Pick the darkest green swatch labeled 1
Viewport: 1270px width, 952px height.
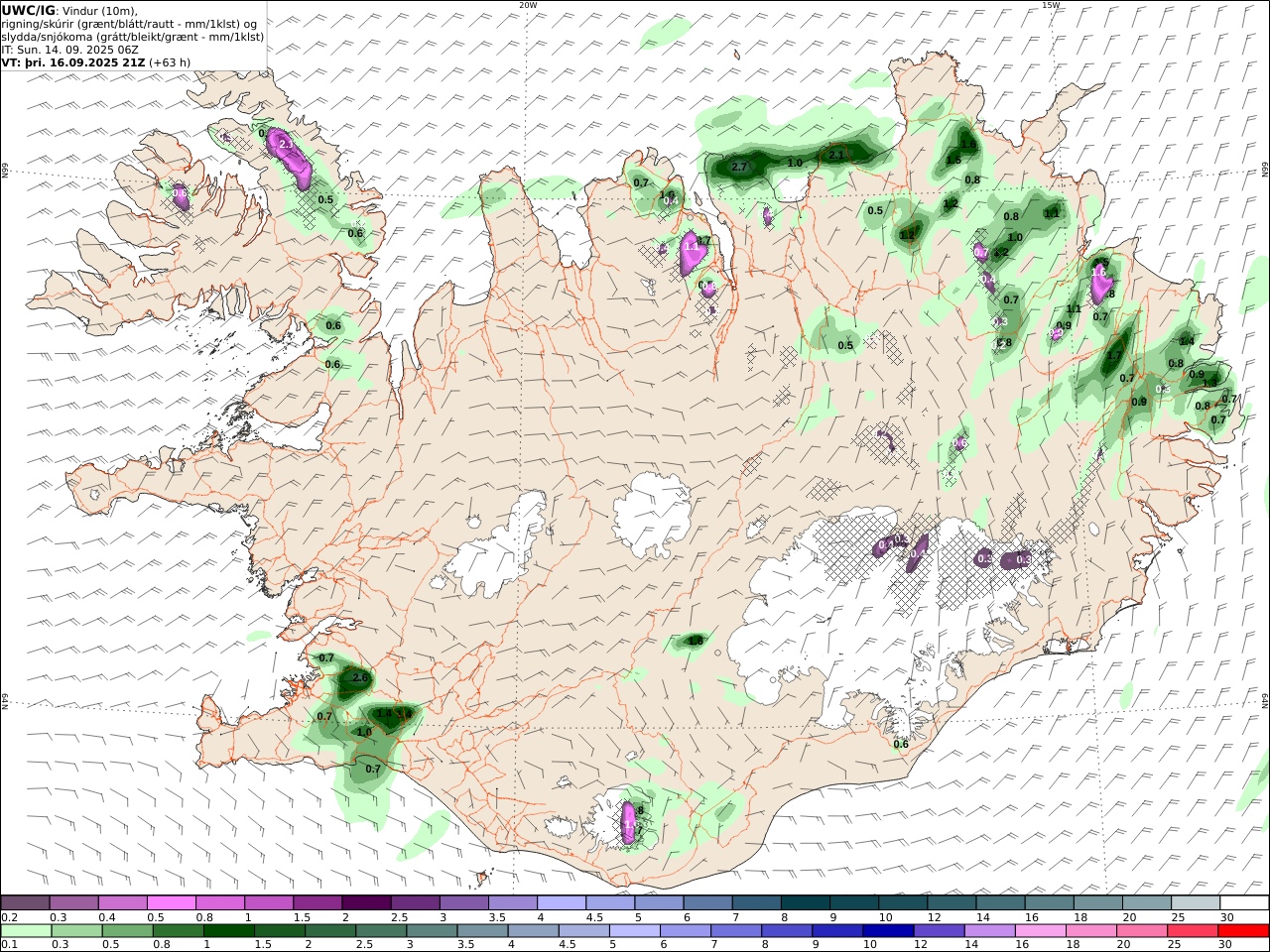click(228, 930)
